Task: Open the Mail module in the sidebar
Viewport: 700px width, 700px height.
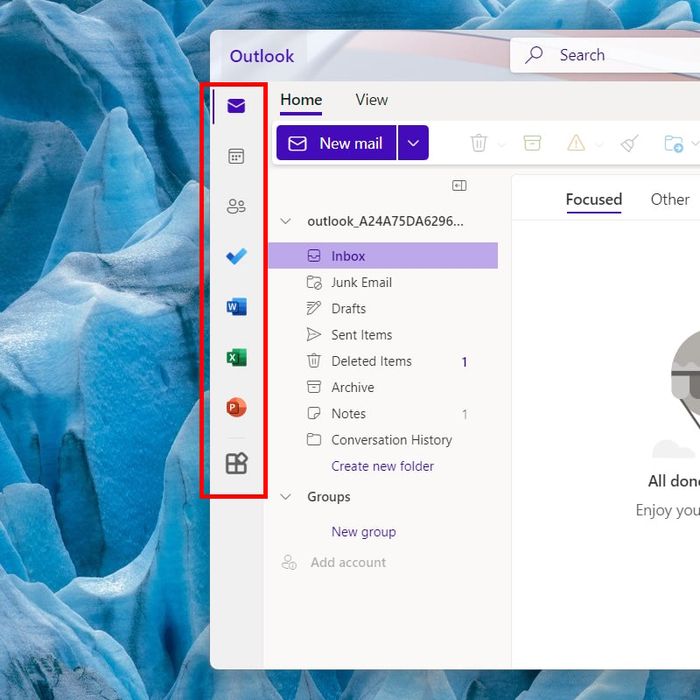Action: point(236,106)
